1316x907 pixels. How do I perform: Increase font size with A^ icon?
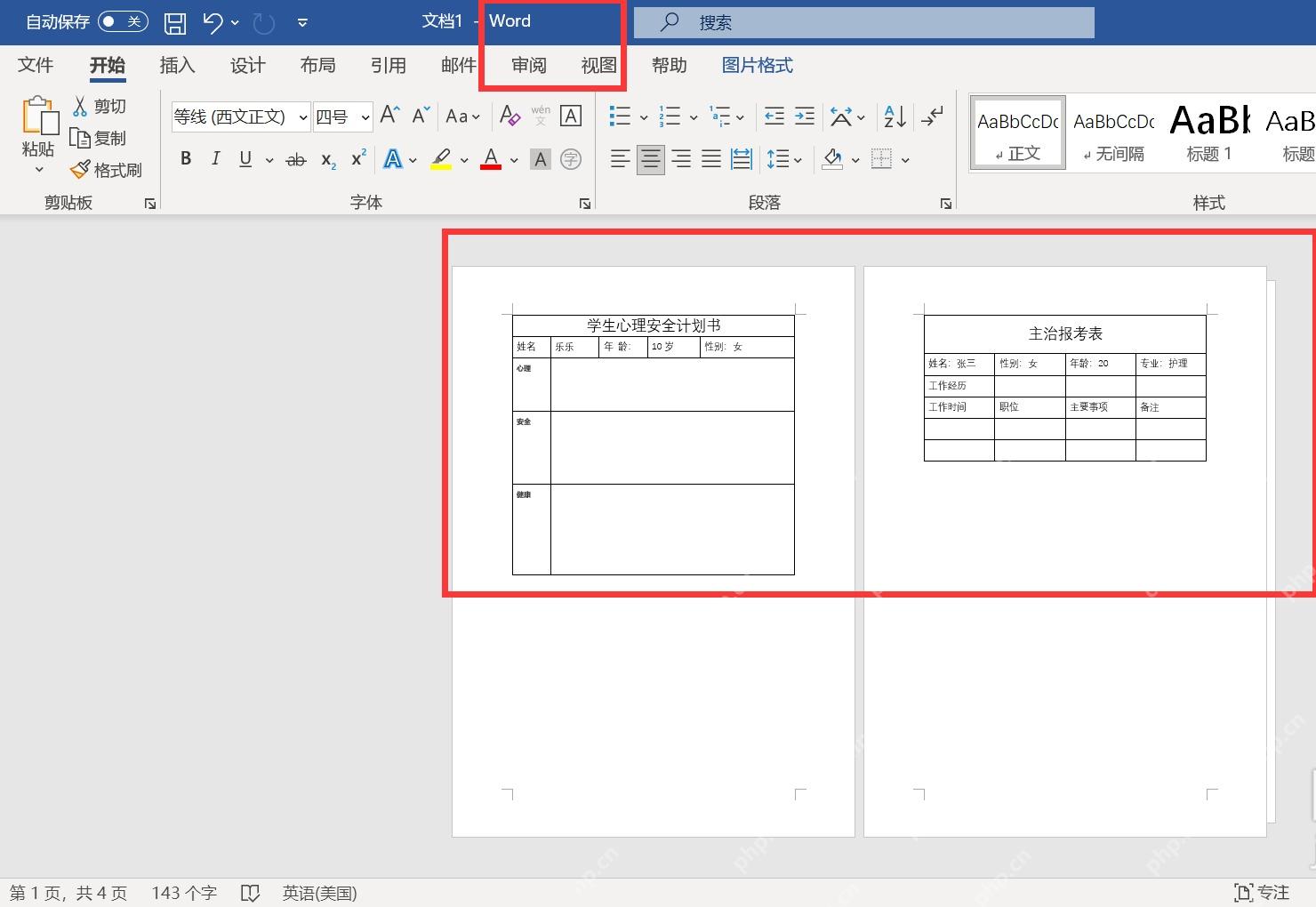click(x=389, y=115)
